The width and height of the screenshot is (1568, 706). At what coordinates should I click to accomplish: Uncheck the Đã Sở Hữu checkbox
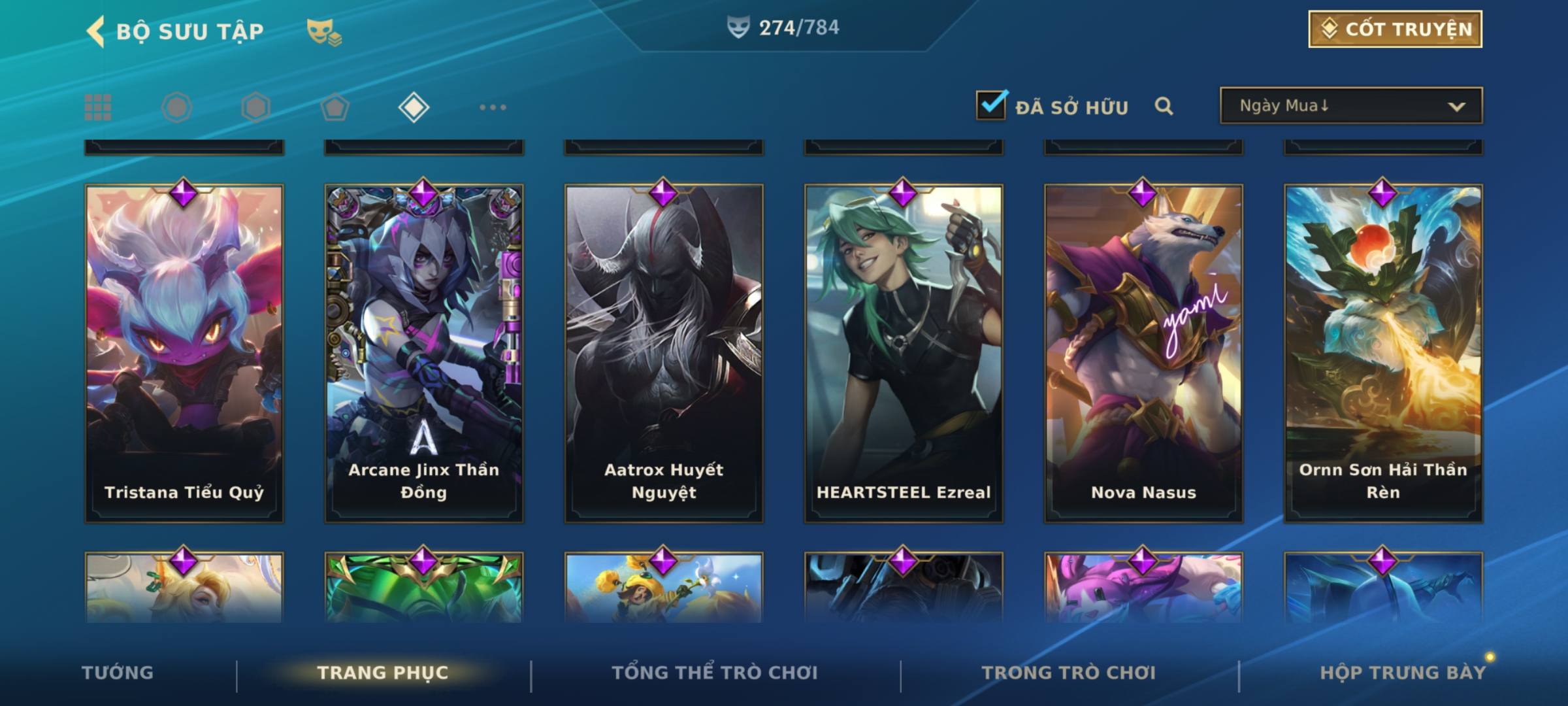(x=991, y=105)
